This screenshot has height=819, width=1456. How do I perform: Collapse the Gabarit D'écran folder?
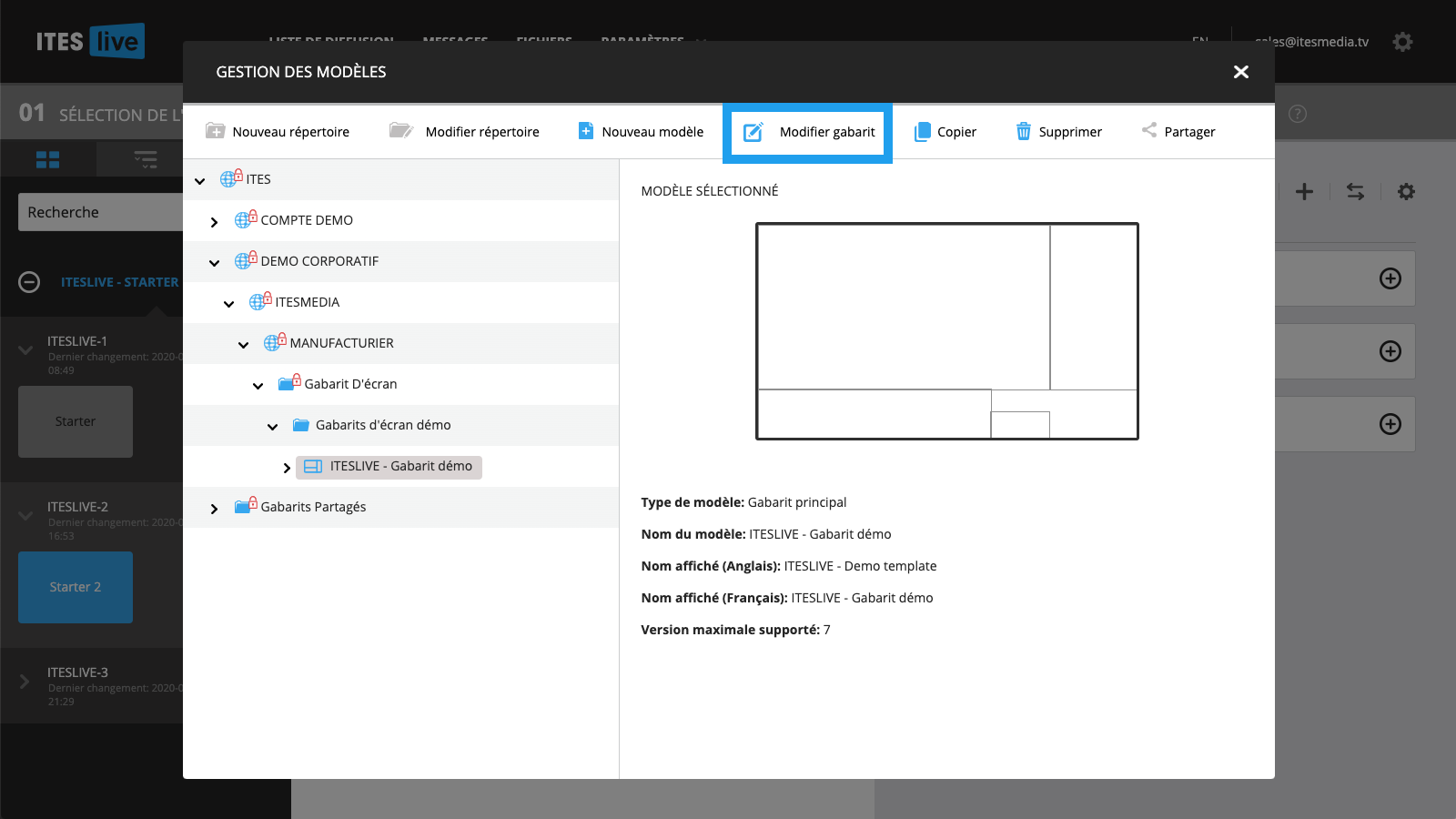coord(258,386)
